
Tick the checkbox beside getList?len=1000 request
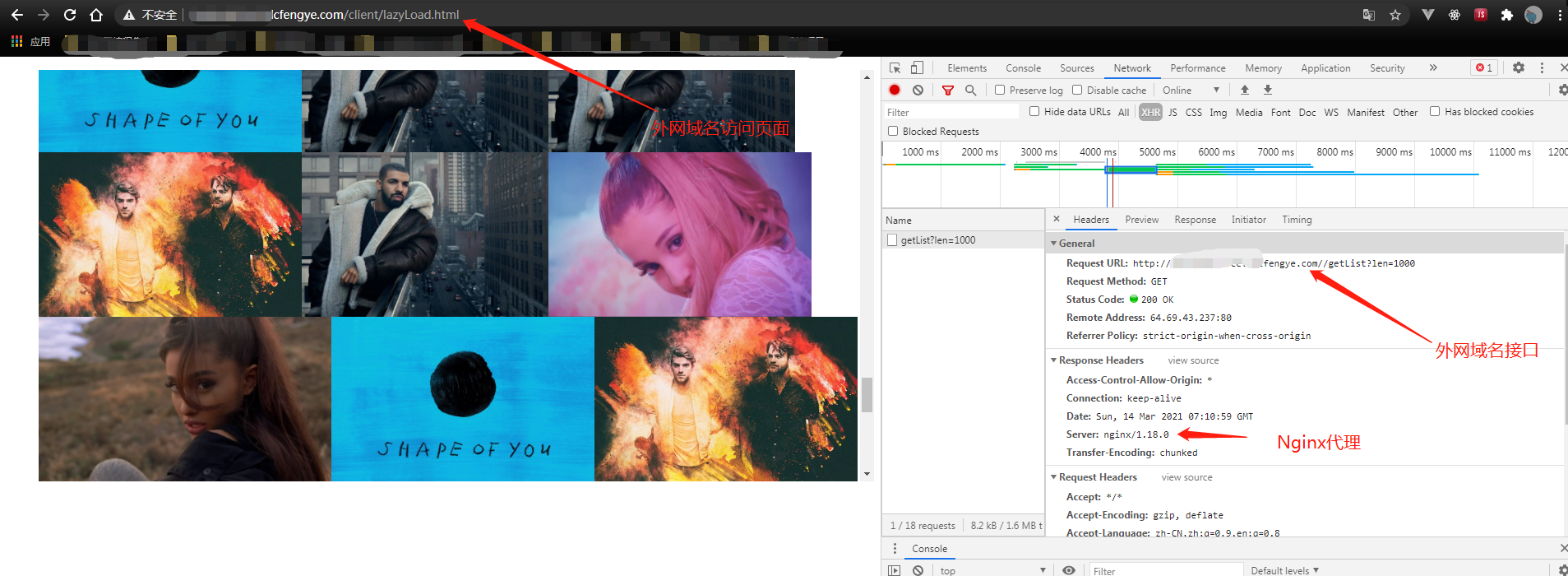point(892,239)
